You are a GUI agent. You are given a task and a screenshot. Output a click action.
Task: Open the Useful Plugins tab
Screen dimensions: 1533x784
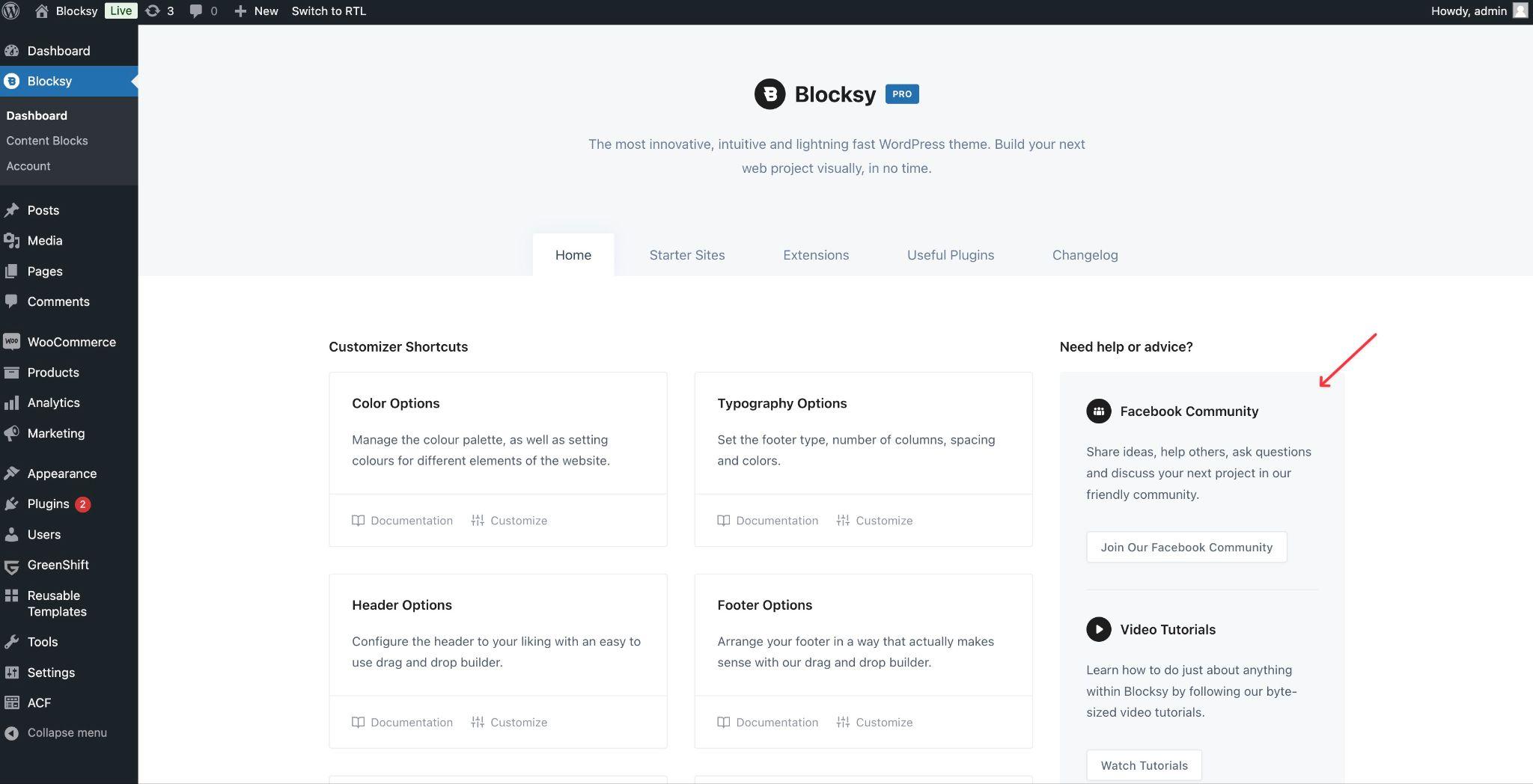[951, 255]
